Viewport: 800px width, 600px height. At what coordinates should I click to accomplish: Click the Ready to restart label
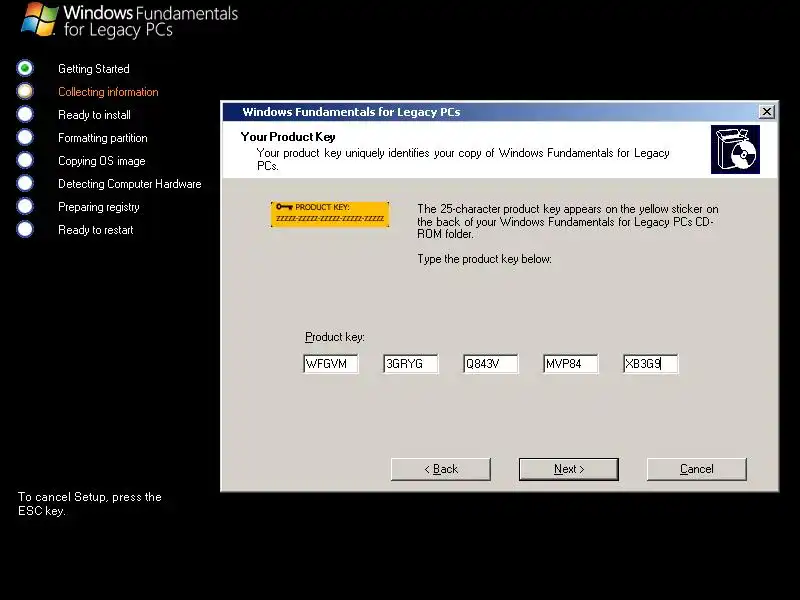95,230
